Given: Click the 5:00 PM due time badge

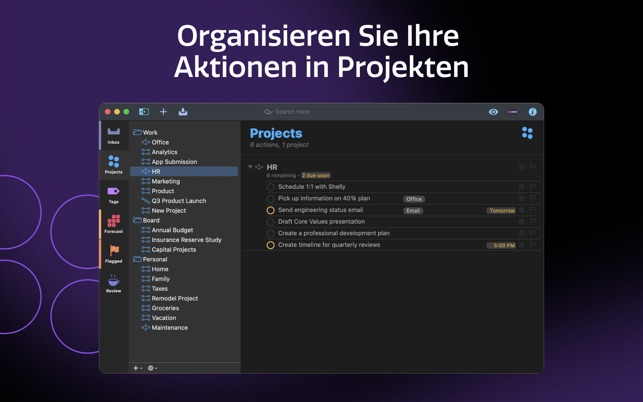Looking at the screenshot, I should click(501, 245).
